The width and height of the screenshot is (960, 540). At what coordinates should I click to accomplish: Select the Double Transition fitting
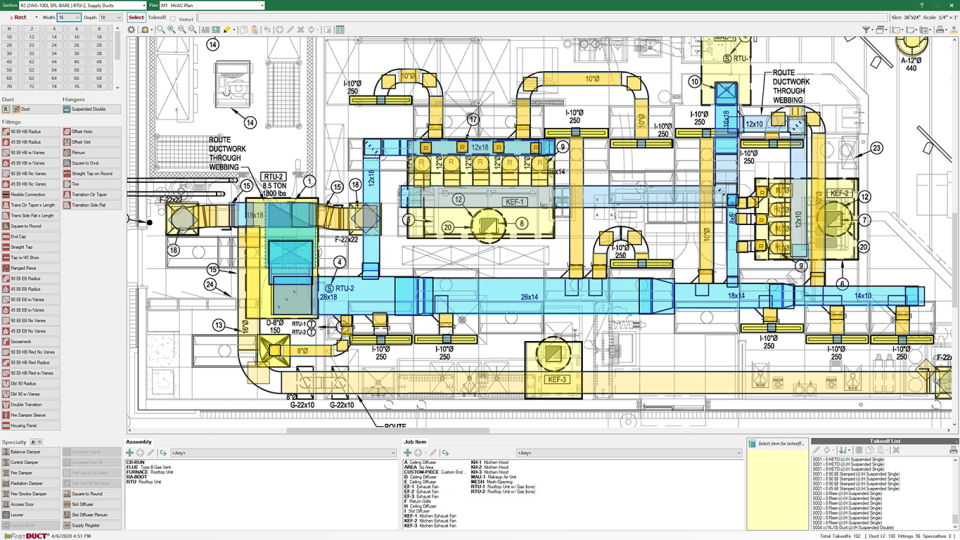[31, 405]
